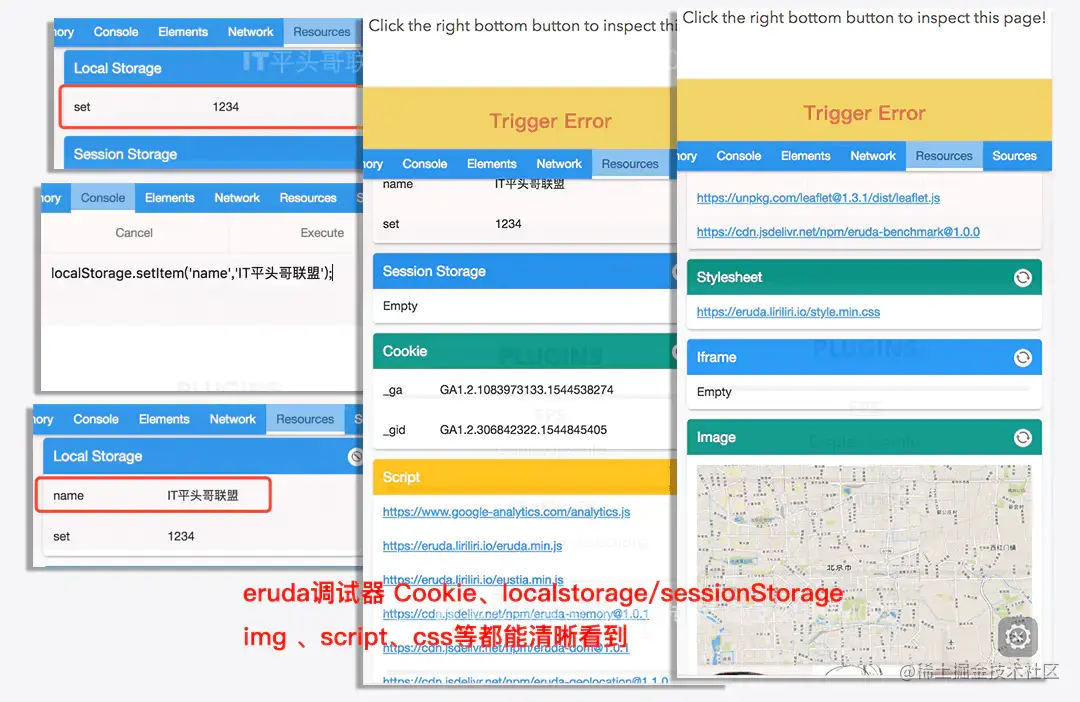Viewport: 1080px width, 702px height.
Task: Select Console tab in the panel showing Cookie
Action: tap(424, 164)
